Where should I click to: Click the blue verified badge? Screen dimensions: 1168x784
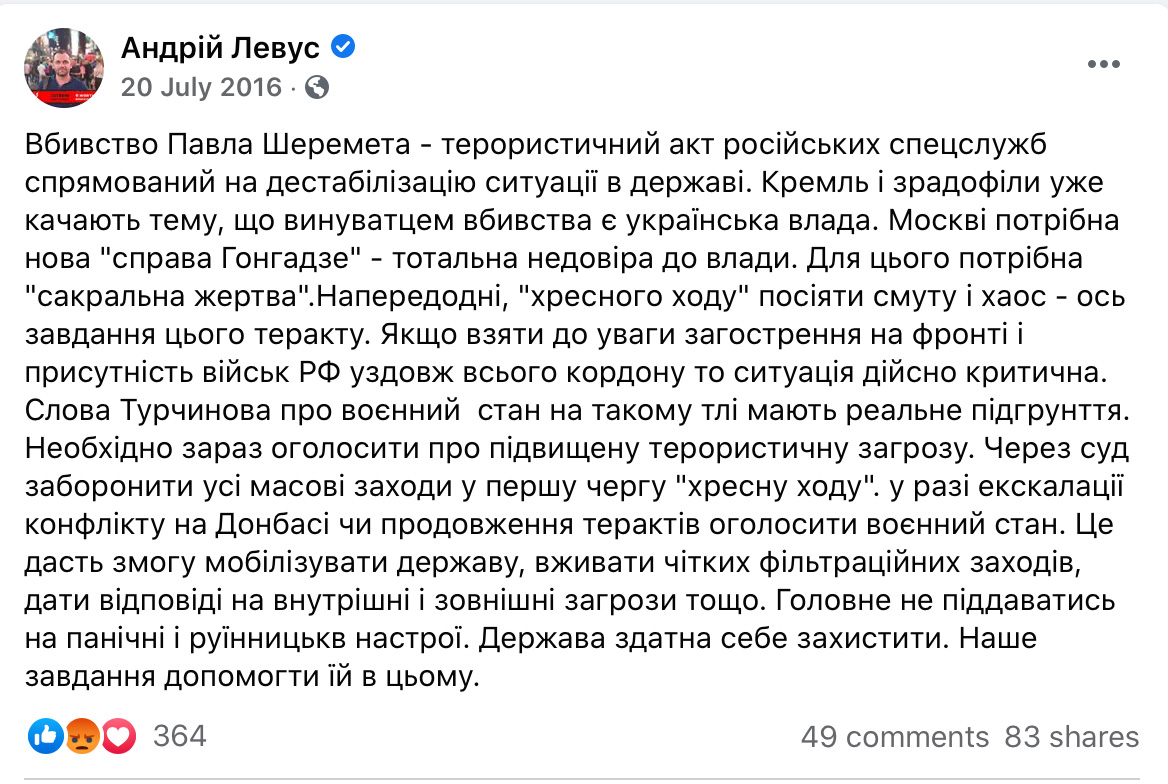343,46
